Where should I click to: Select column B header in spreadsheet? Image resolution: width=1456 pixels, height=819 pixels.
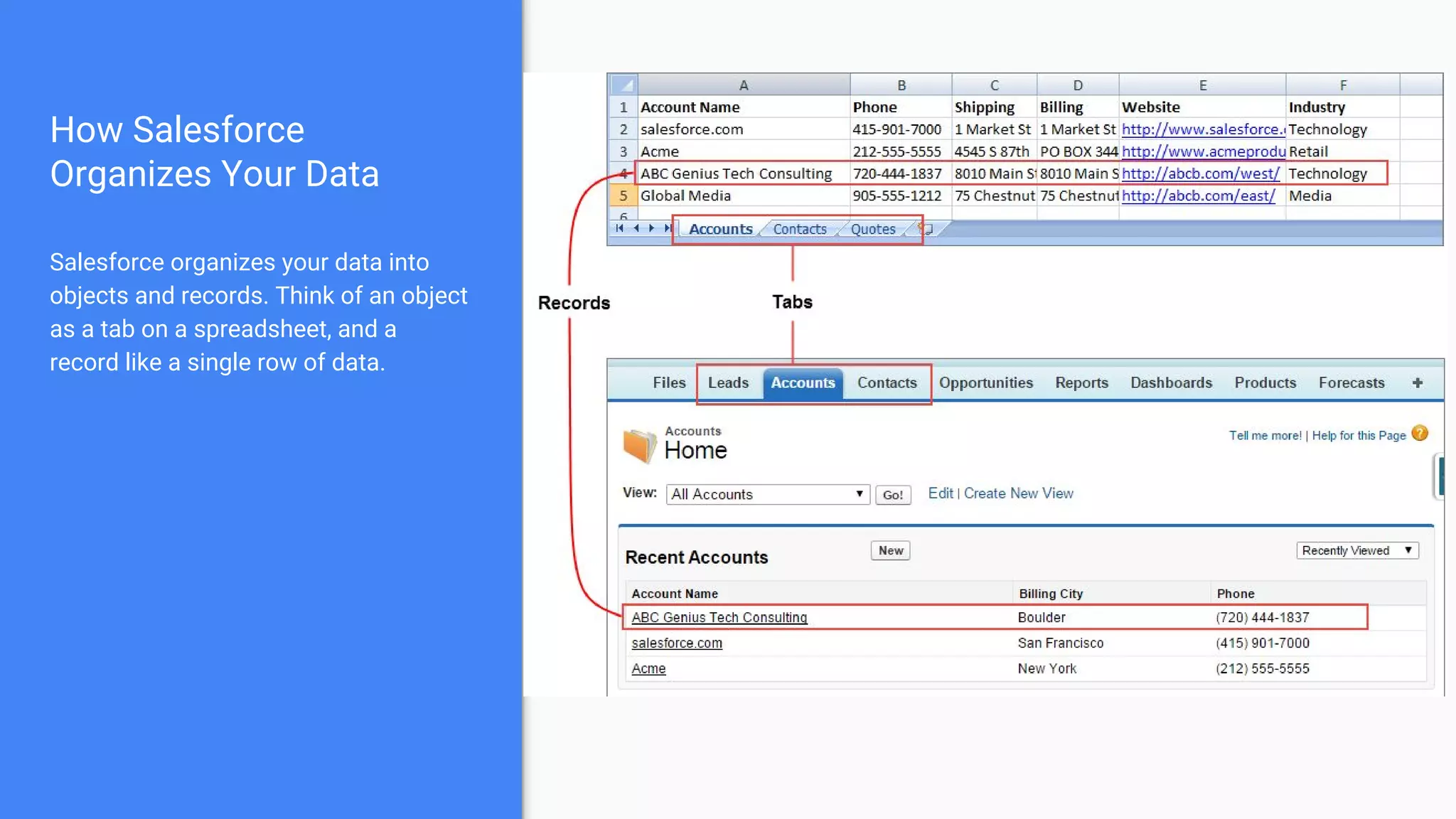click(901, 85)
